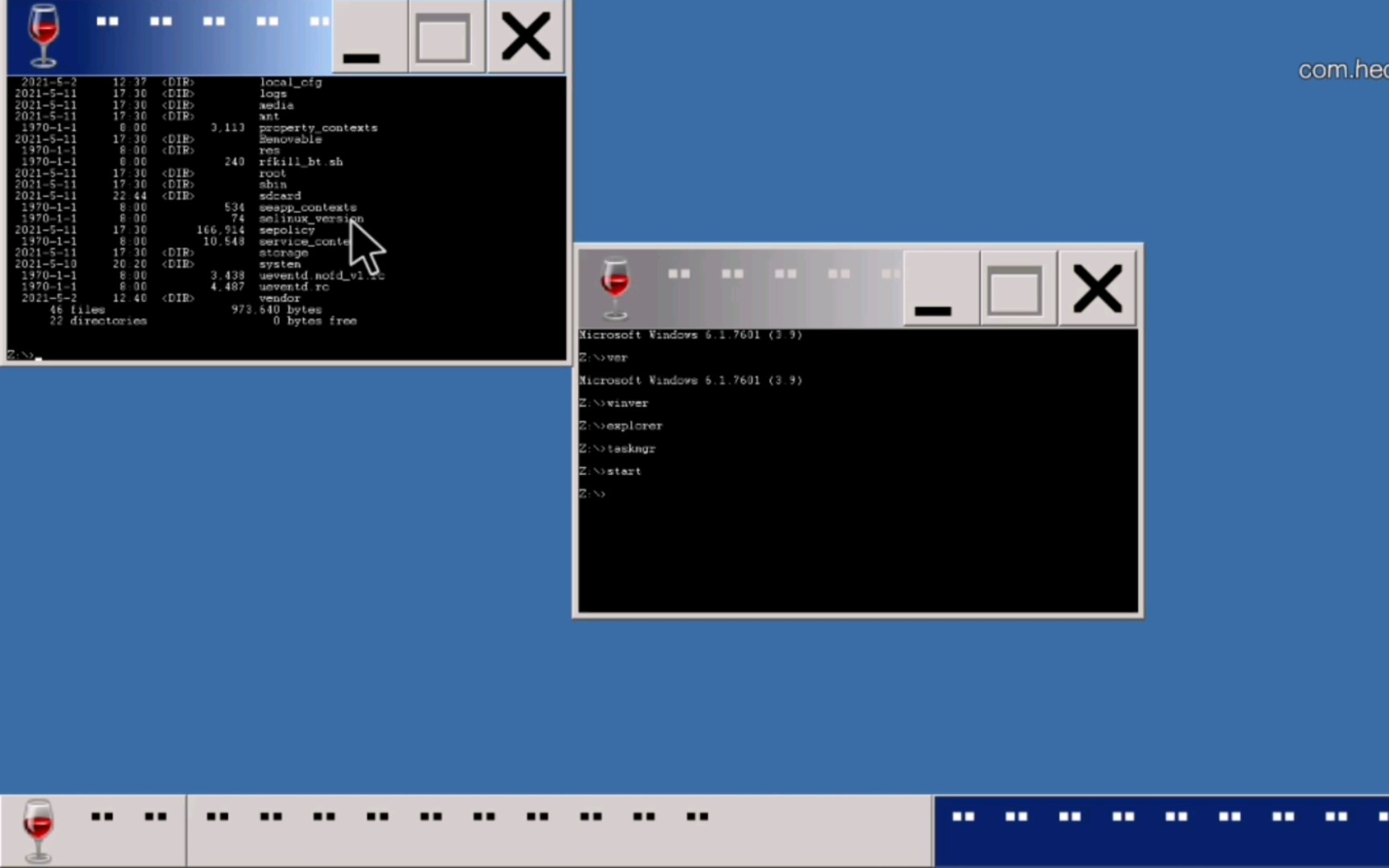The image size is (1389, 868).
Task: Click the local_cfg directory entry
Action: [290, 82]
